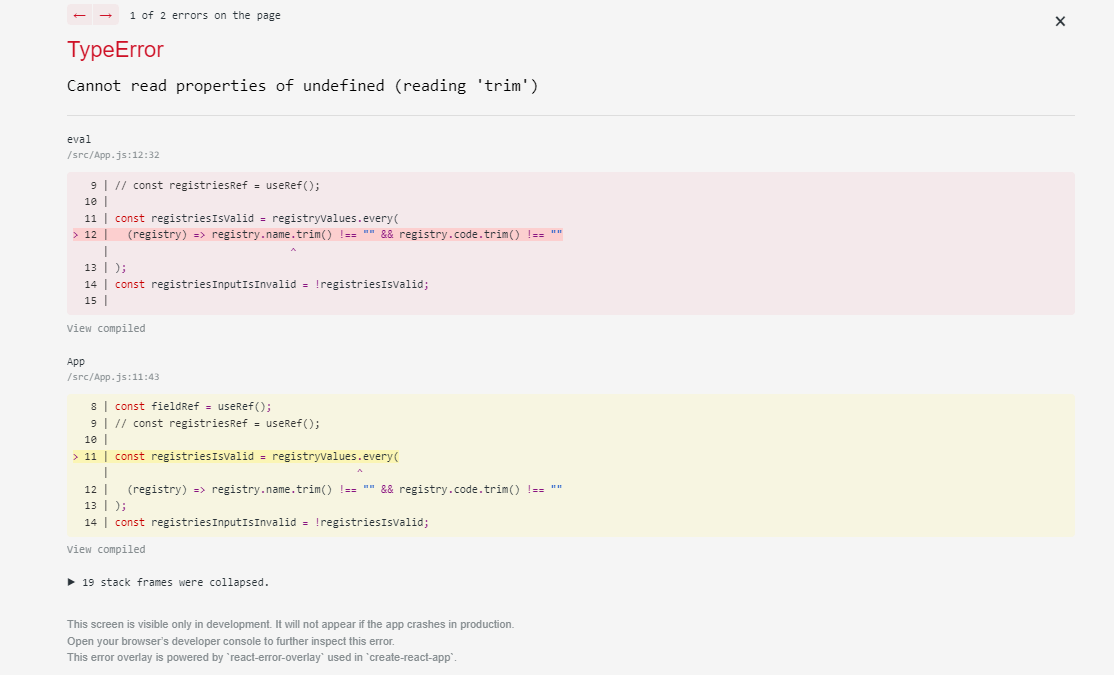
Task: Click the /src/App.js:12:32 file path
Action: [x=113, y=155]
